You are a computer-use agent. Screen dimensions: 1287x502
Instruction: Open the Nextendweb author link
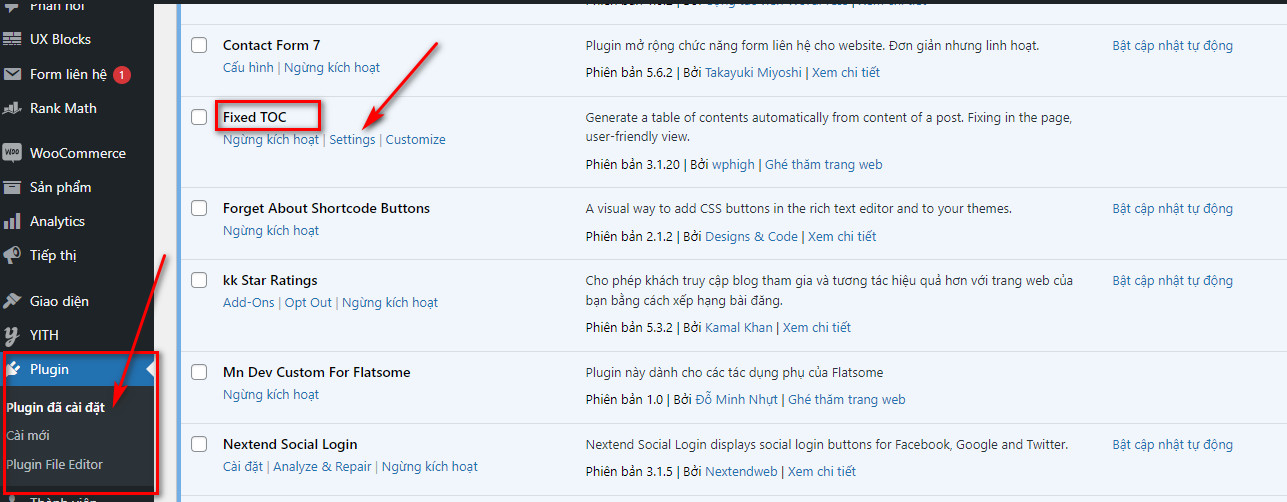coord(741,471)
